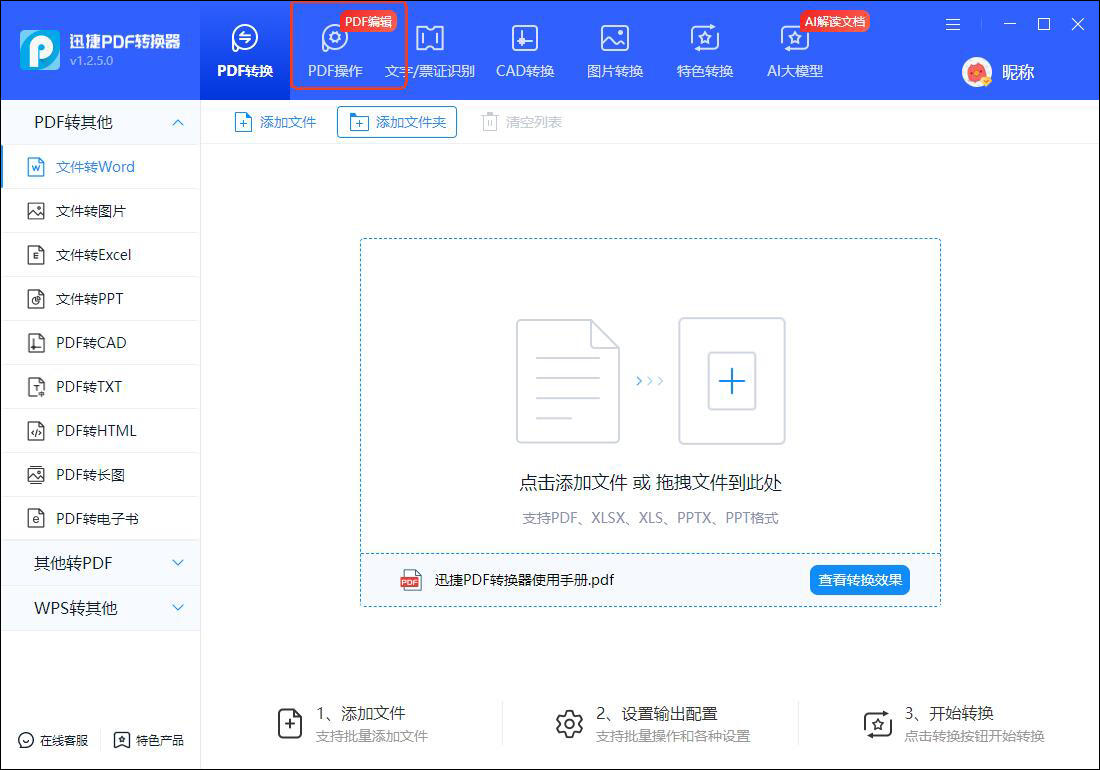Open 在线客服 online support link
The width and height of the screenshot is (1100, 770).
pyautogui.click(x=53, y=741)
